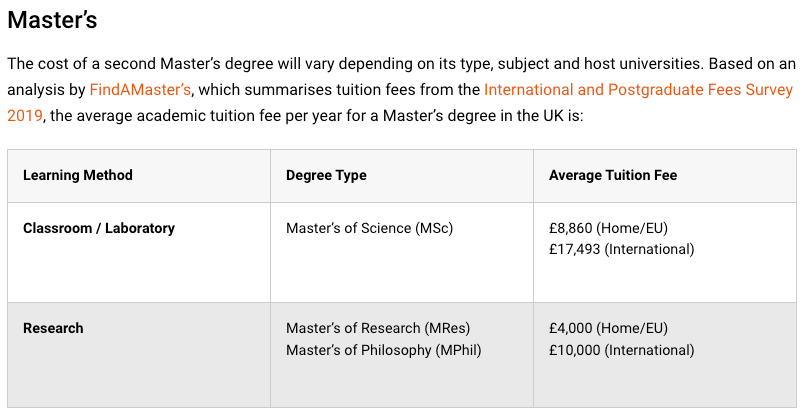
Task: Click the Master's section heading
Action: click(x=52, y=20)
